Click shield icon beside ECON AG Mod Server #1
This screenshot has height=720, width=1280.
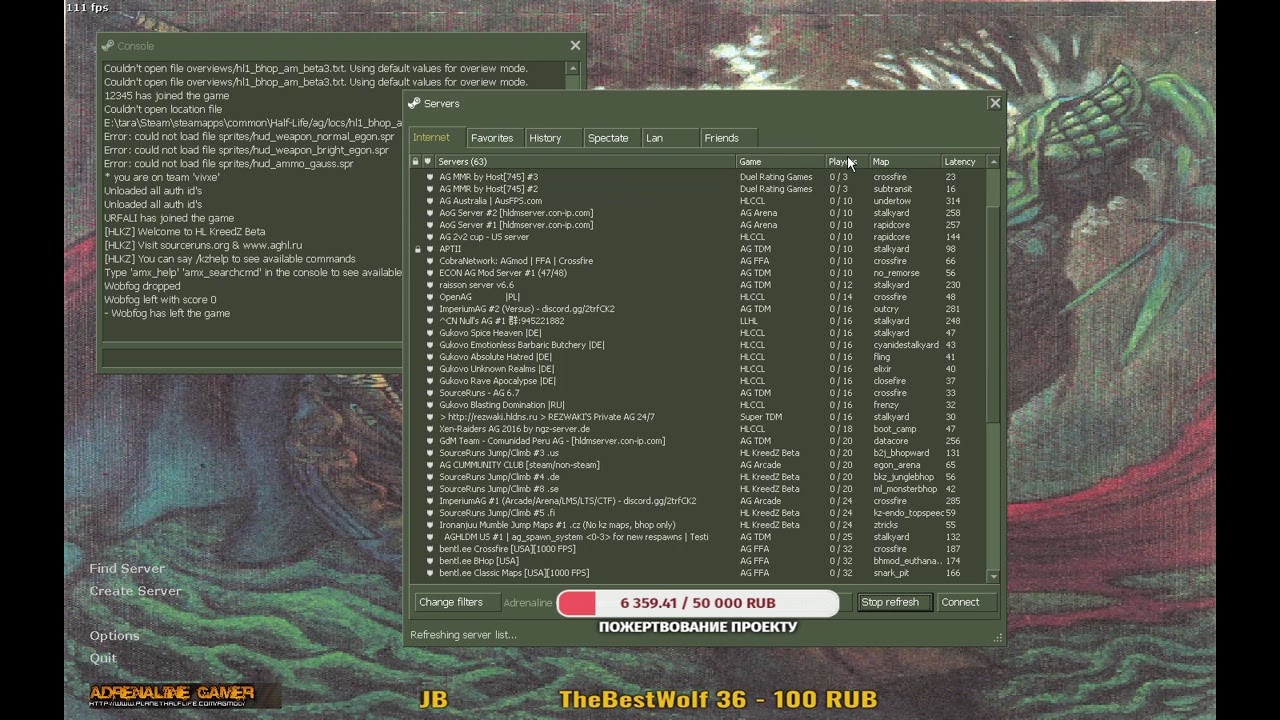pos(430,273)
